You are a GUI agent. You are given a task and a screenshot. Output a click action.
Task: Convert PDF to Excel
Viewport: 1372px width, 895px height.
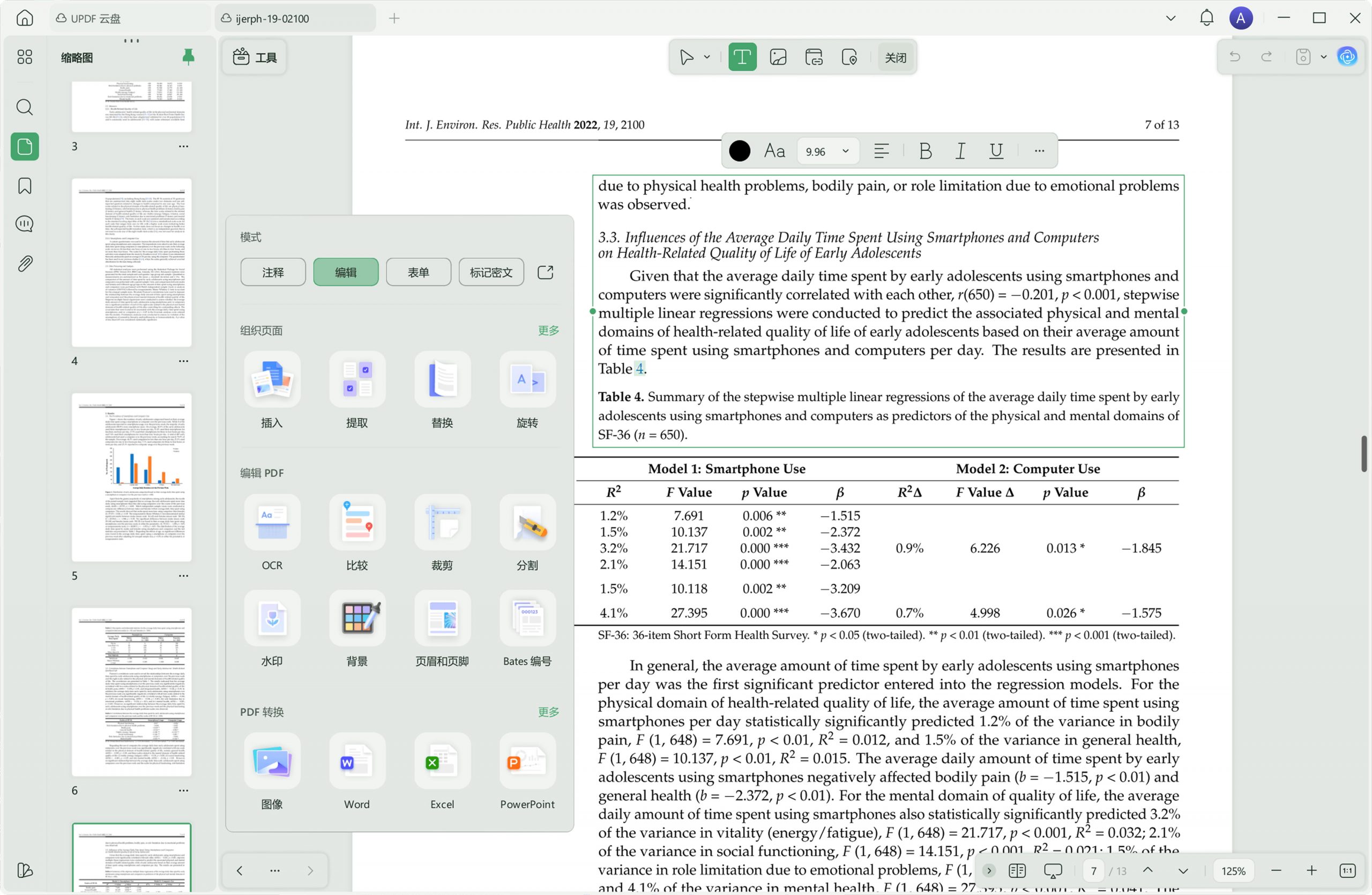click(442, 762)
